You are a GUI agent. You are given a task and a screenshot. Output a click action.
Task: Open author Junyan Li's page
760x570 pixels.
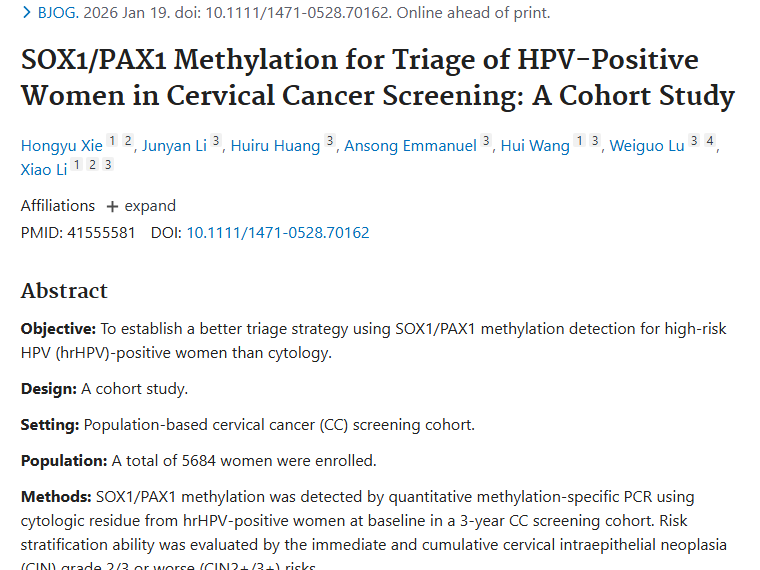click(x=174, y=146)
